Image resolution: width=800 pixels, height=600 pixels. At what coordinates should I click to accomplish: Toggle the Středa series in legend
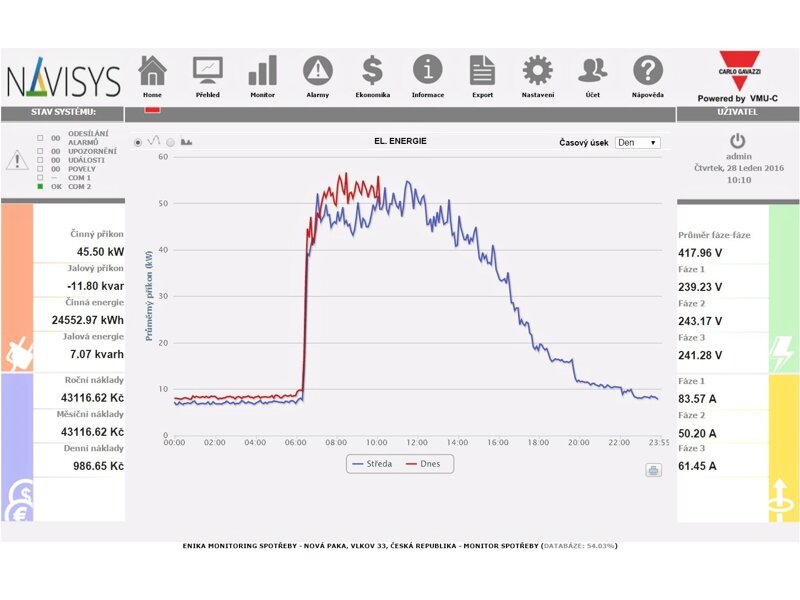372,464
